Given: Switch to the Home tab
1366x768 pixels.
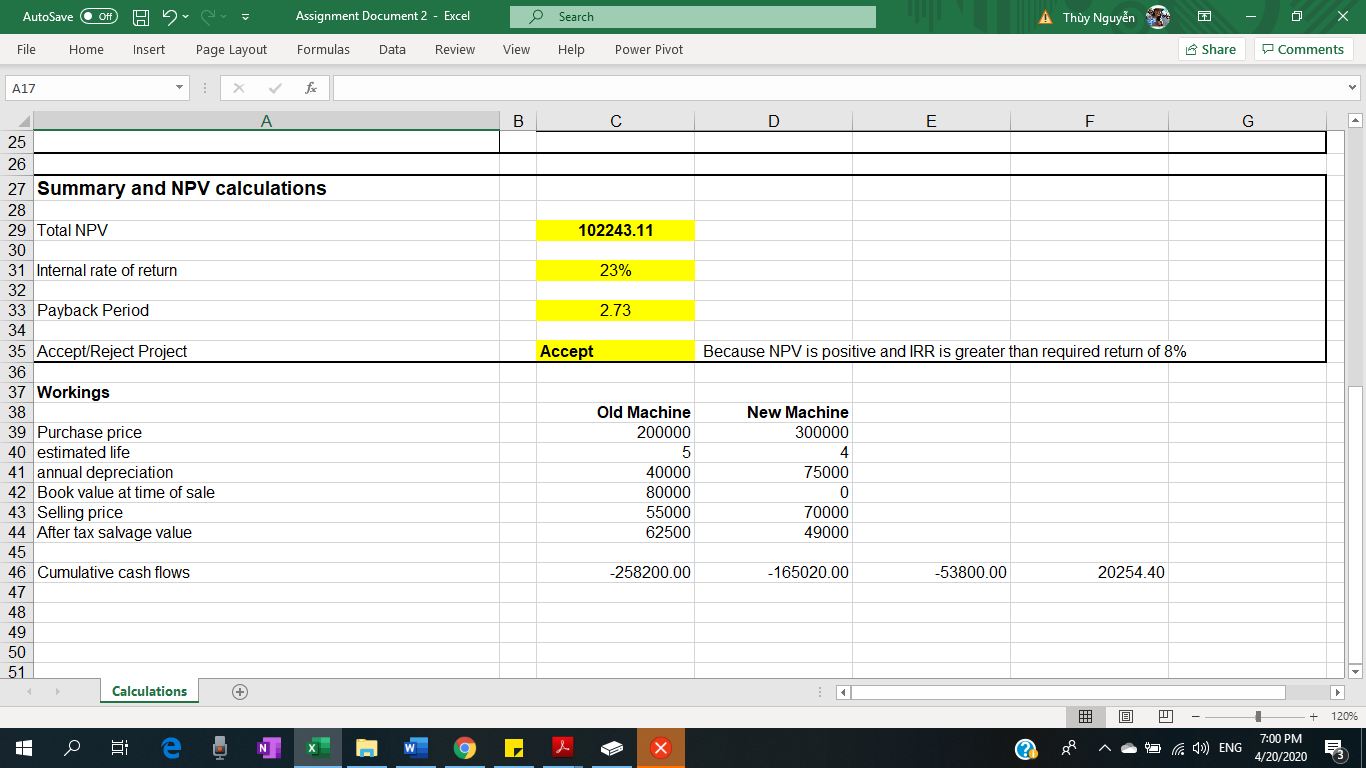Looking at the screenshot, I should [x=86, y=49].
